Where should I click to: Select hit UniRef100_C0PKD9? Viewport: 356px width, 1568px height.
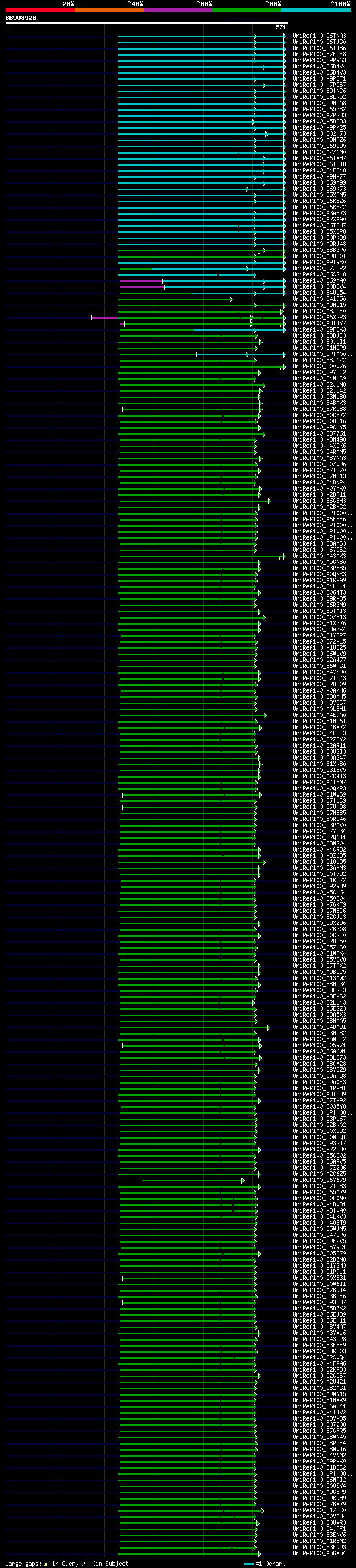(x=319, y=238)
